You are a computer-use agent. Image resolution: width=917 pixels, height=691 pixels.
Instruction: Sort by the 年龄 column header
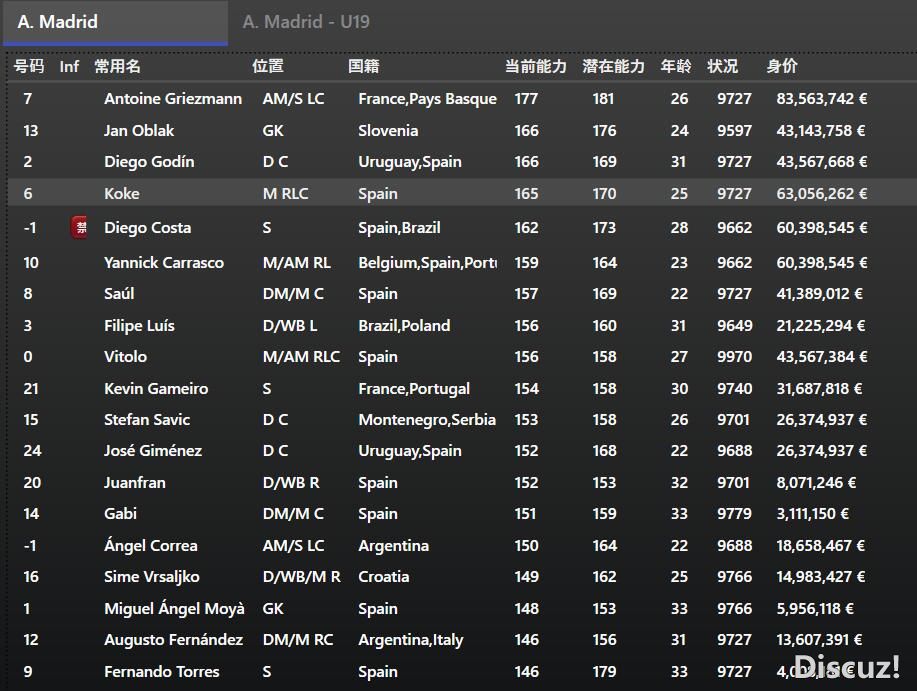click(676, 66)
